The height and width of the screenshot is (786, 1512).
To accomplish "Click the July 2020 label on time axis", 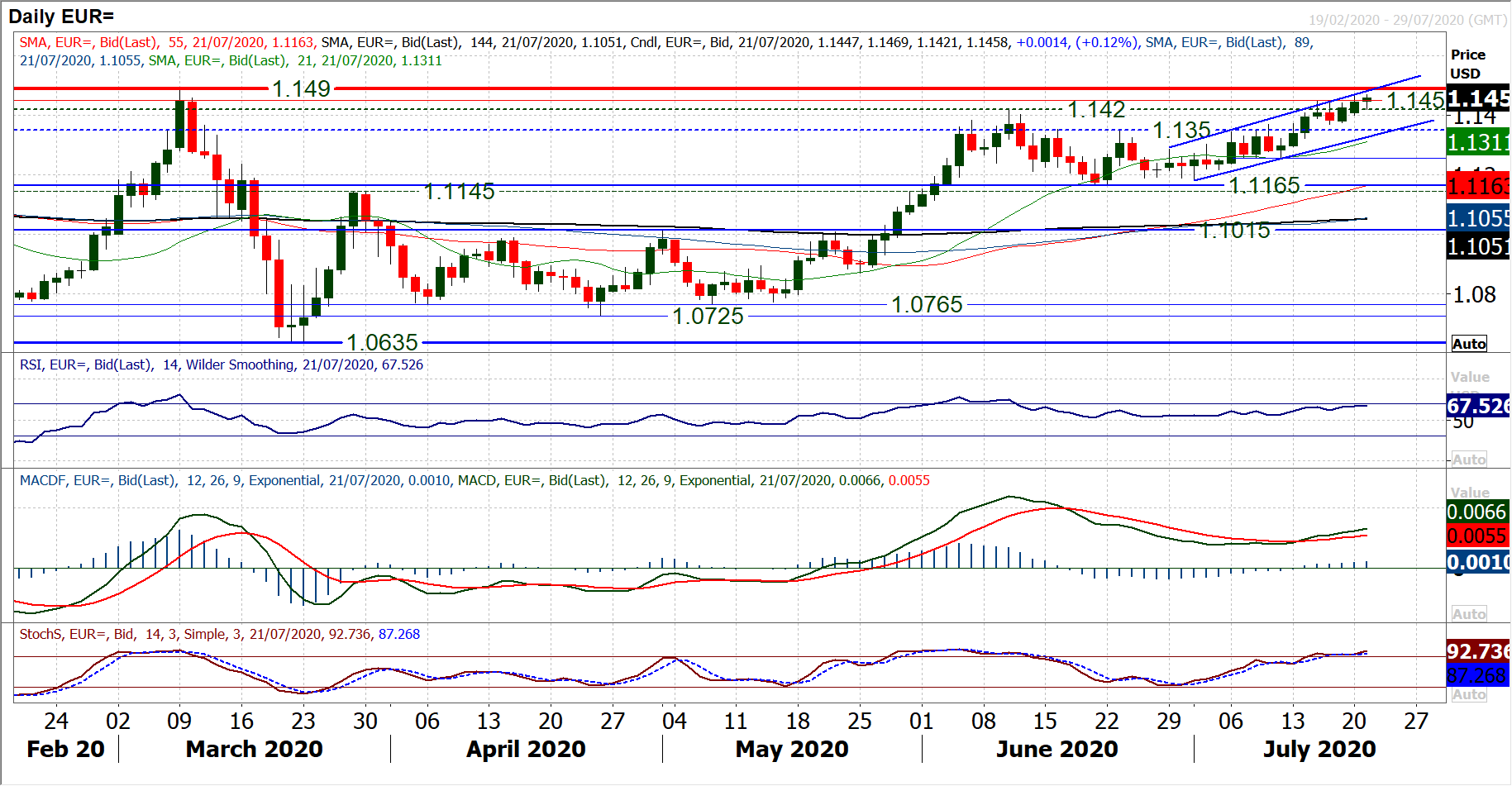I will (1319, 749).
